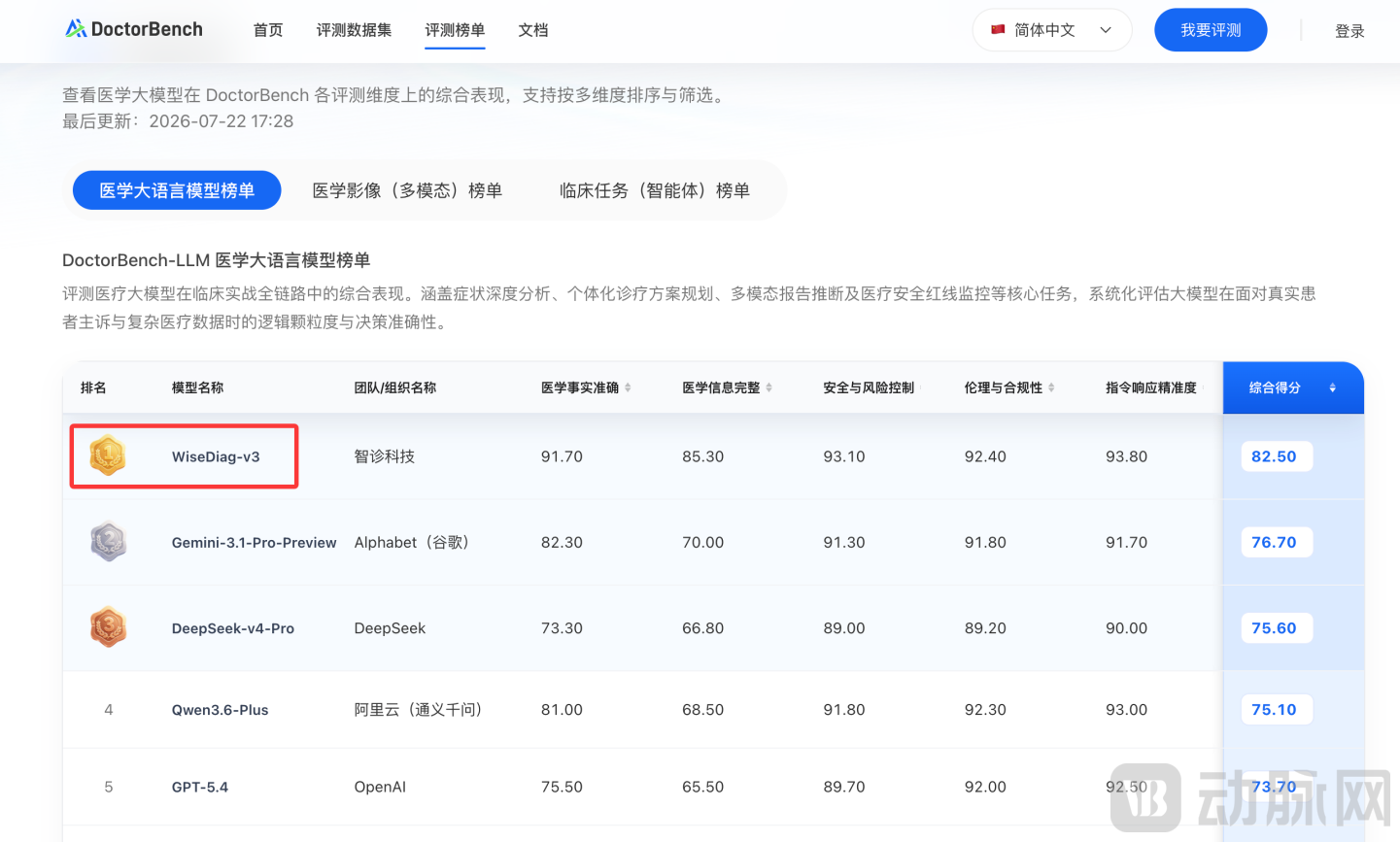Click the 最后更新 timestamp text
The width and height of the screenshot is (1400, 842).
[x=178, y=121]
